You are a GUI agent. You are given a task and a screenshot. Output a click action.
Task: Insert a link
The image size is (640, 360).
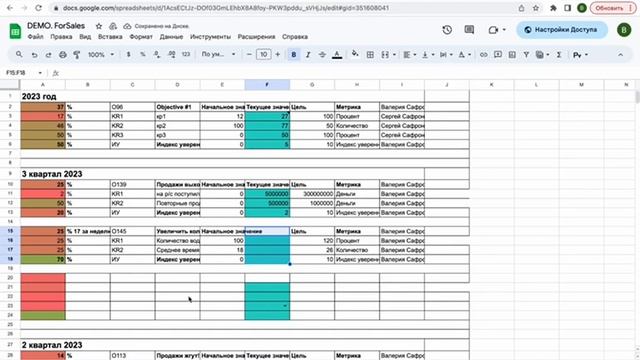click(484, 55)
